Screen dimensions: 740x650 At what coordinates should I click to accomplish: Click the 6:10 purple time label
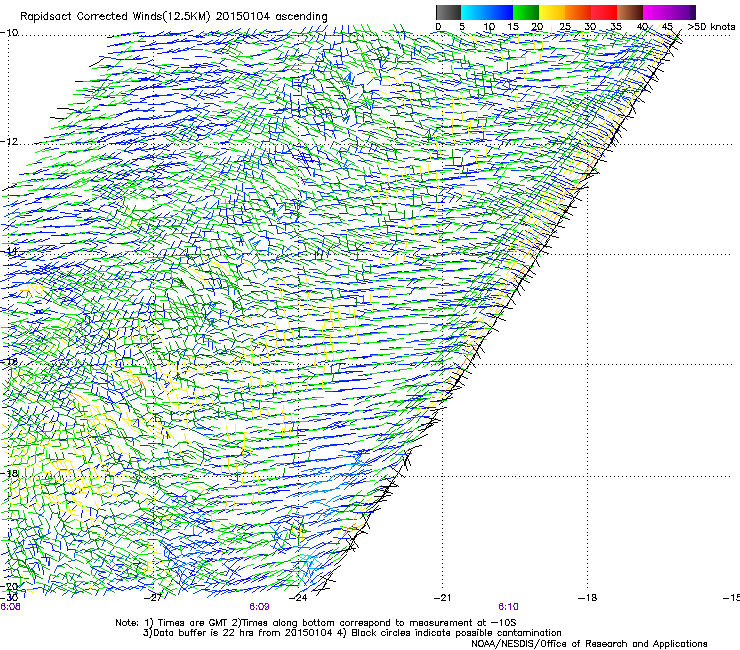[x=508, y=607]
